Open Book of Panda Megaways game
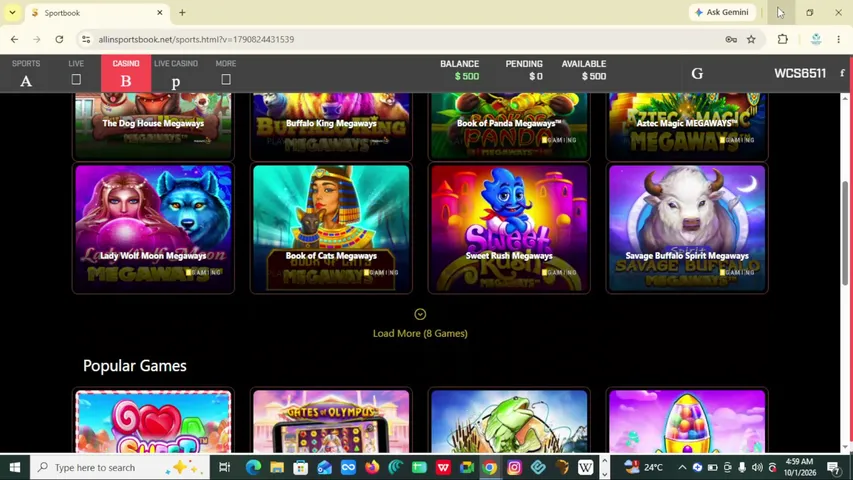 [509, 126]
